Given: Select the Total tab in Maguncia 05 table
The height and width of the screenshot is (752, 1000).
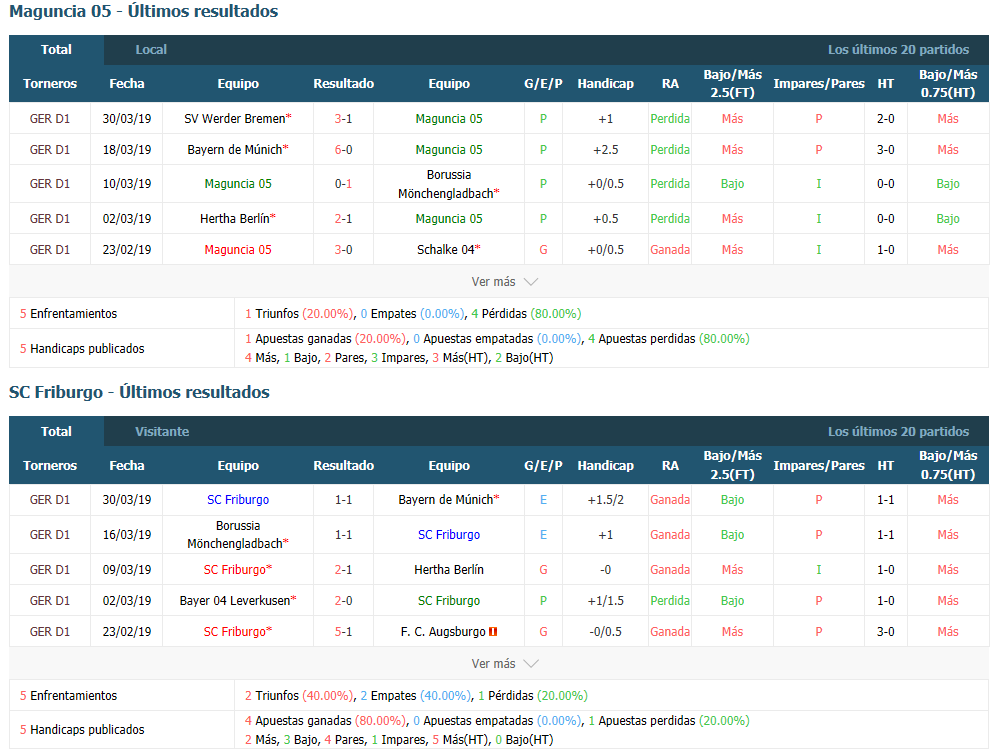Looking at the screenshot, I should [x=56, y=50].
